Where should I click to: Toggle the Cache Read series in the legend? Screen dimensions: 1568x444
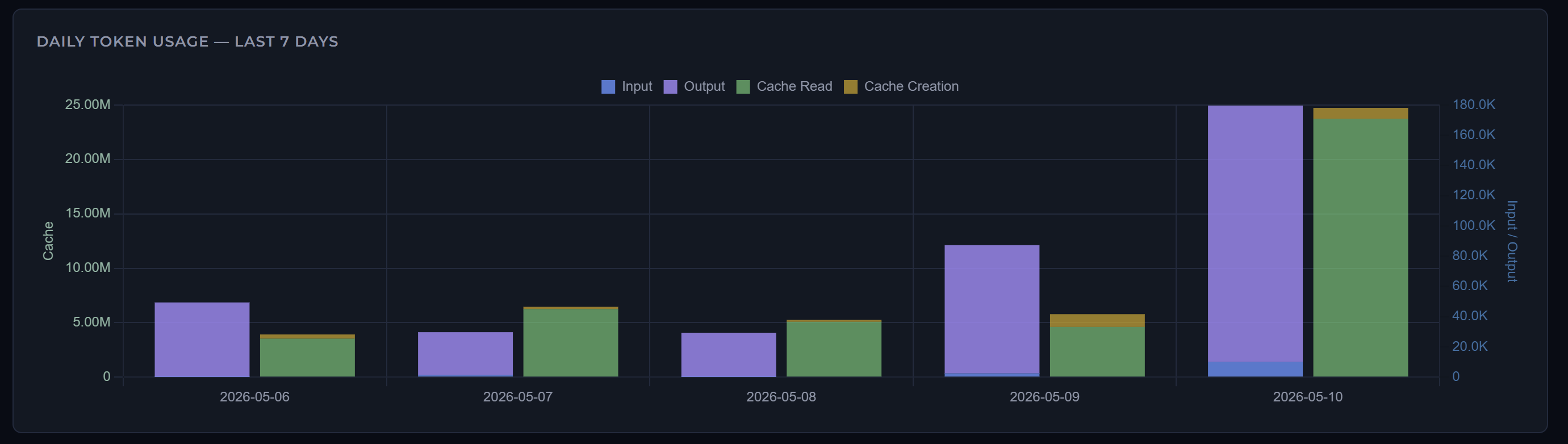(784, 86)
